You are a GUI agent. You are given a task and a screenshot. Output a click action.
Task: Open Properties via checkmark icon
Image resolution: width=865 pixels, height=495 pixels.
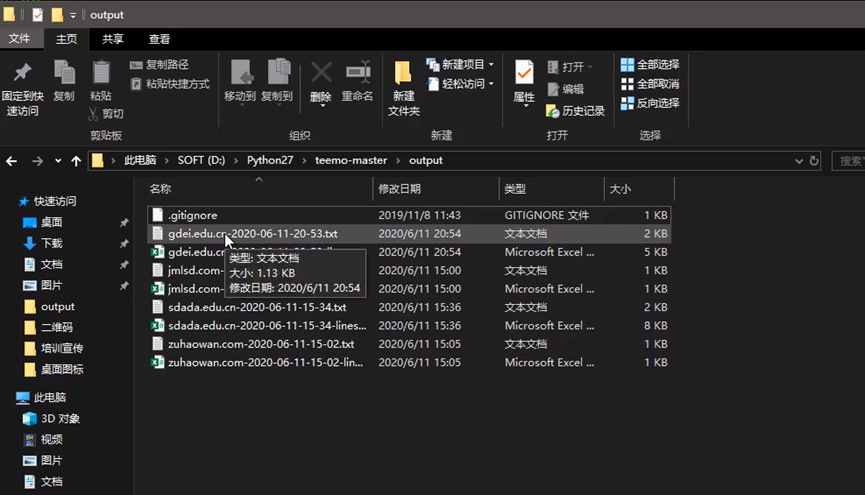524,74
